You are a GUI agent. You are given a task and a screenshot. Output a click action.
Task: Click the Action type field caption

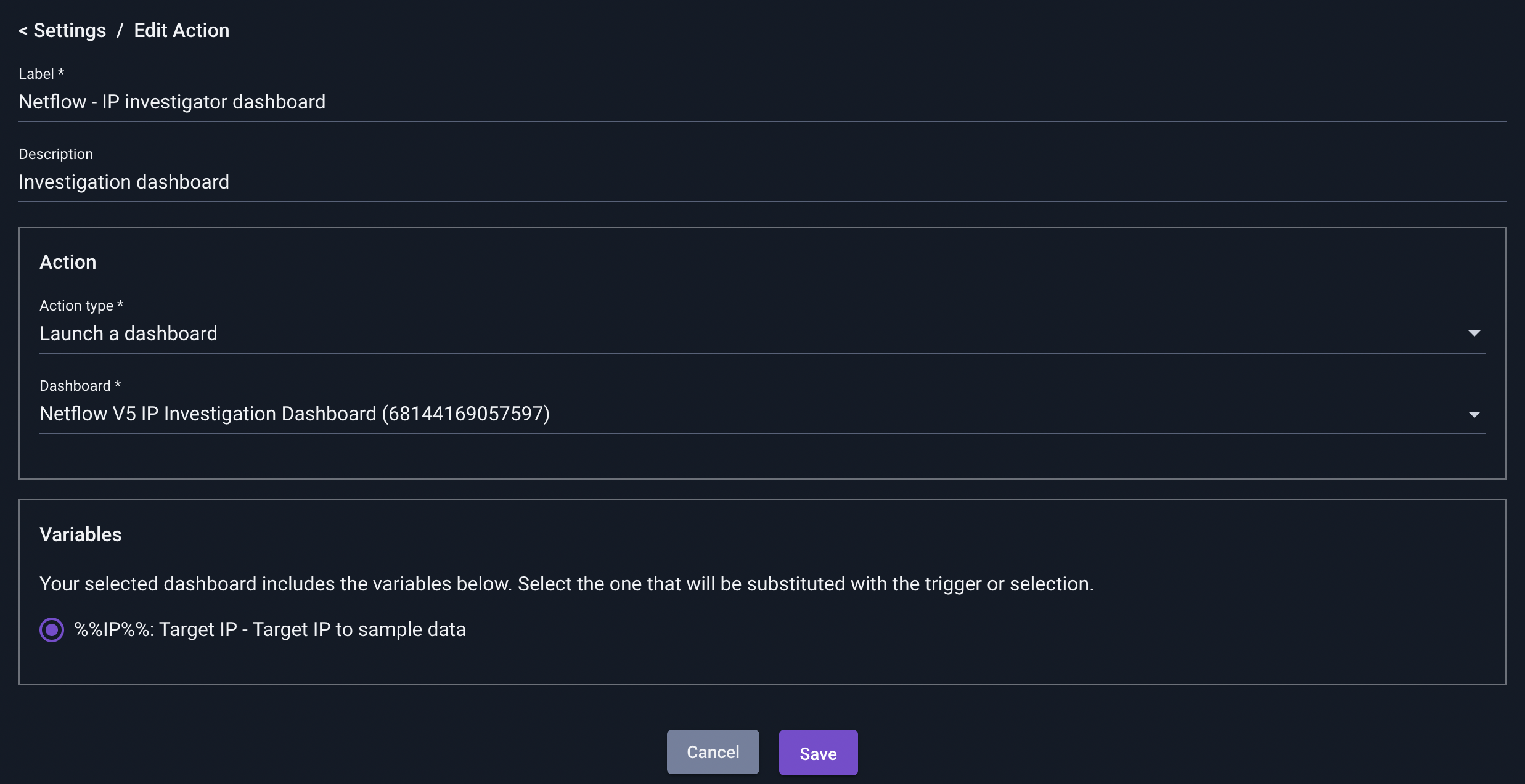81,306
